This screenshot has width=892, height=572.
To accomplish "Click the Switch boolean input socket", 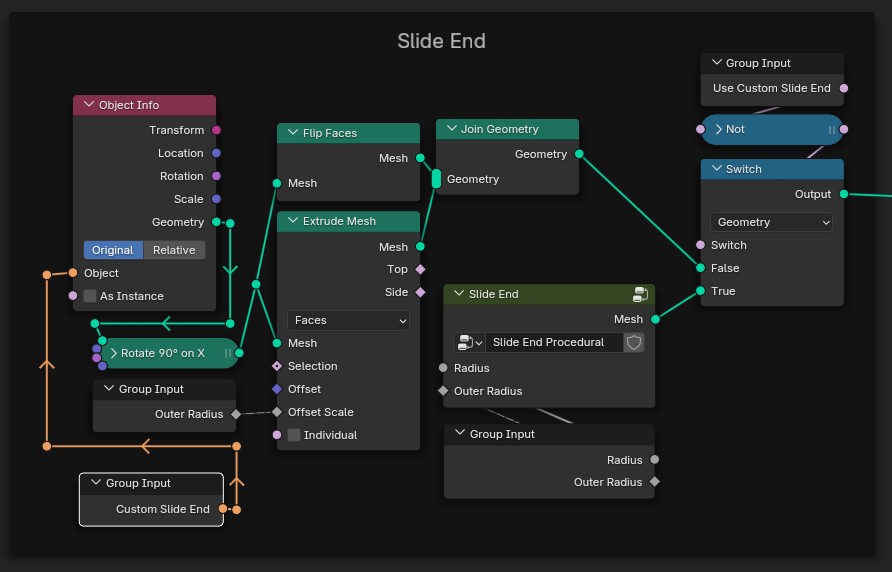I will tap(700, 245).
